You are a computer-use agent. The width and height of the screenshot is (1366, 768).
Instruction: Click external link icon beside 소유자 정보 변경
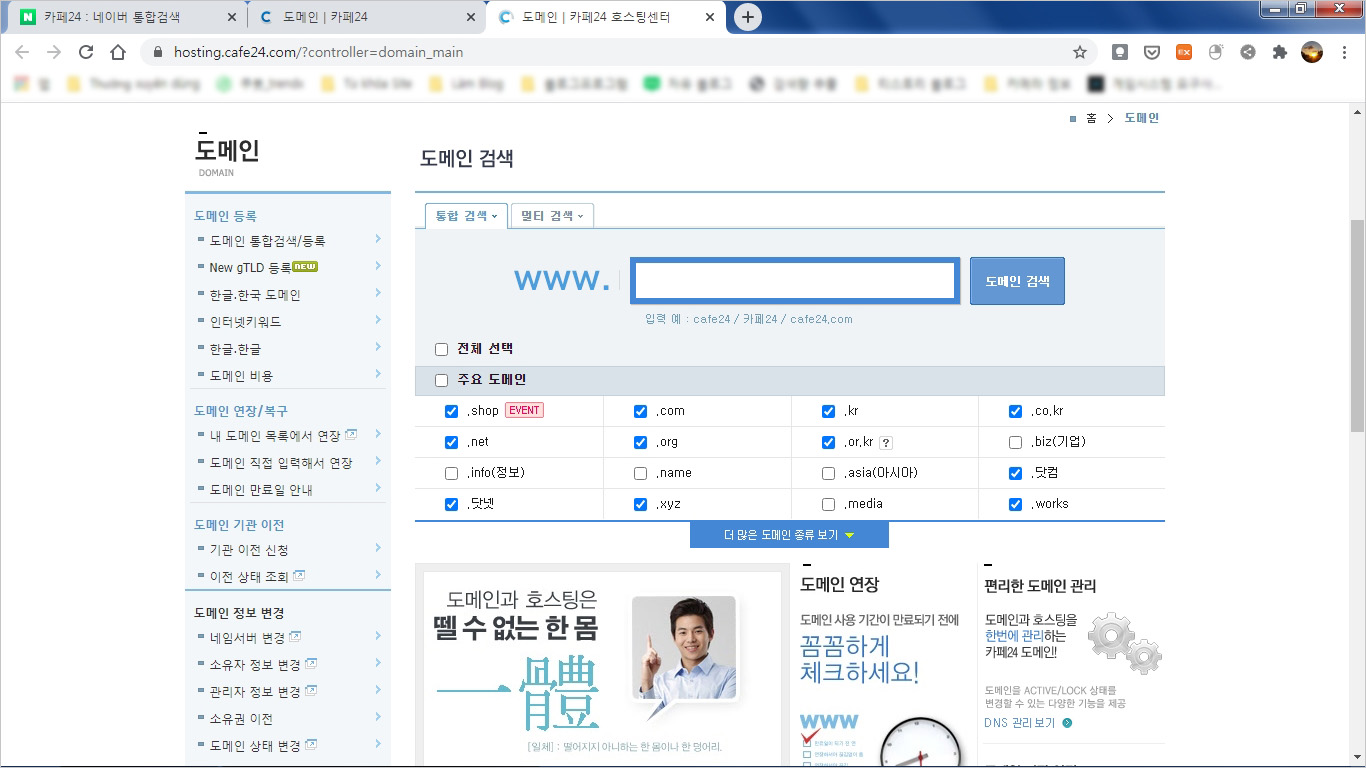[x=311, y=663]
